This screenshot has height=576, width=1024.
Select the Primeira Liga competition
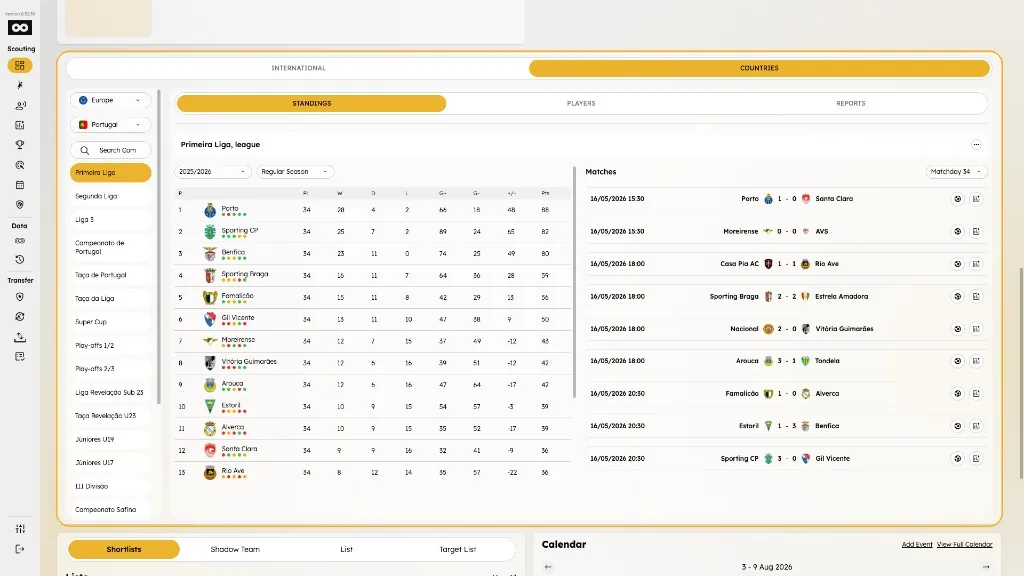110,172
